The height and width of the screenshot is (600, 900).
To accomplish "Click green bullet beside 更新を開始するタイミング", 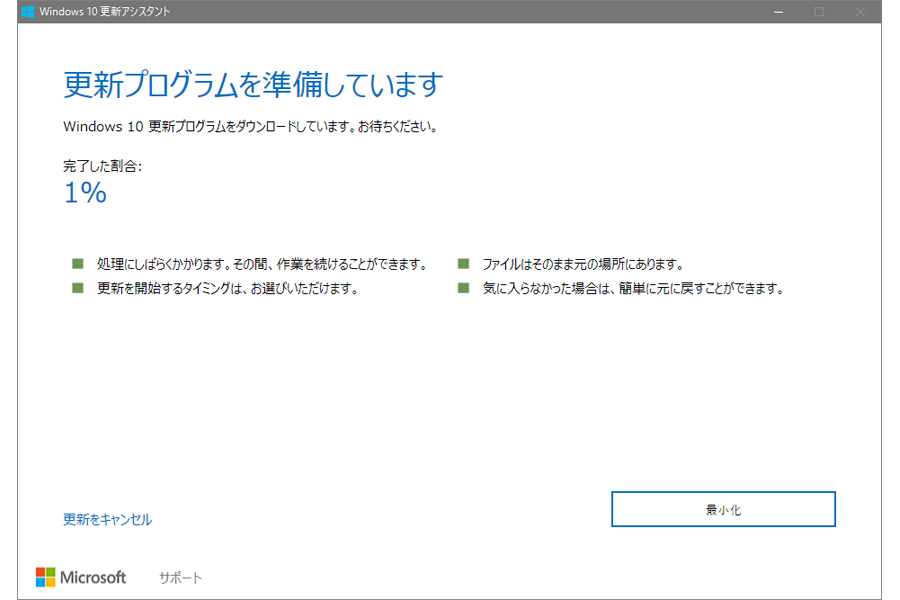I will click(78, 288).
